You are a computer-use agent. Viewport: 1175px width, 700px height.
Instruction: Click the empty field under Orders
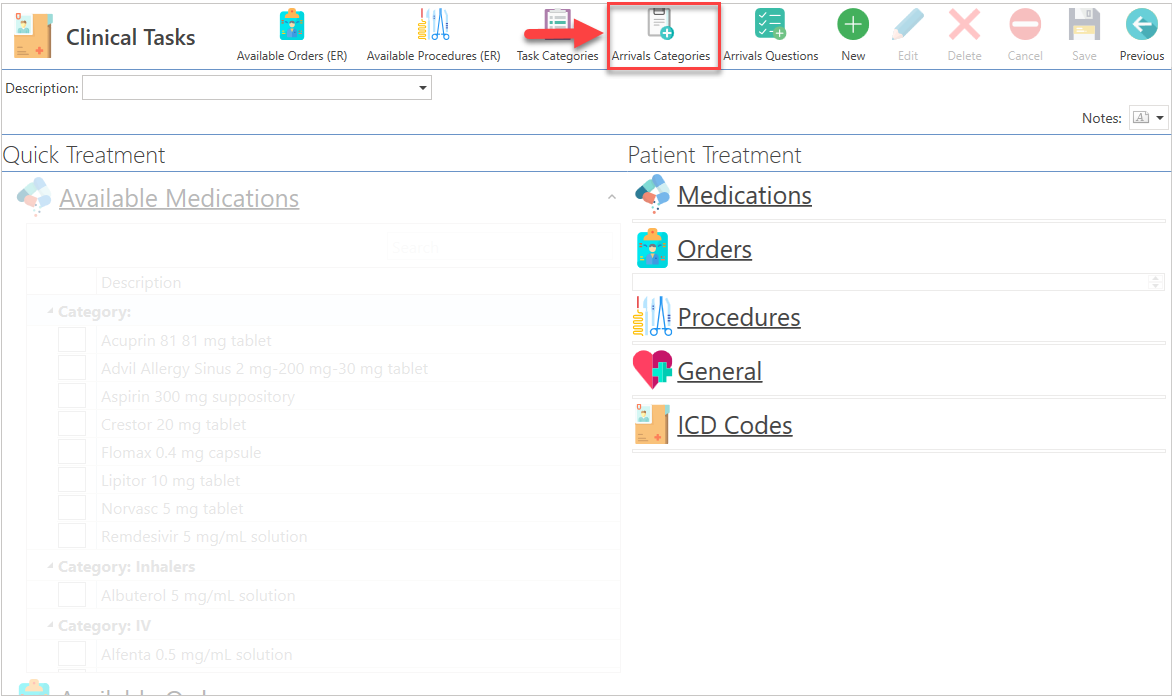[891, 282]
